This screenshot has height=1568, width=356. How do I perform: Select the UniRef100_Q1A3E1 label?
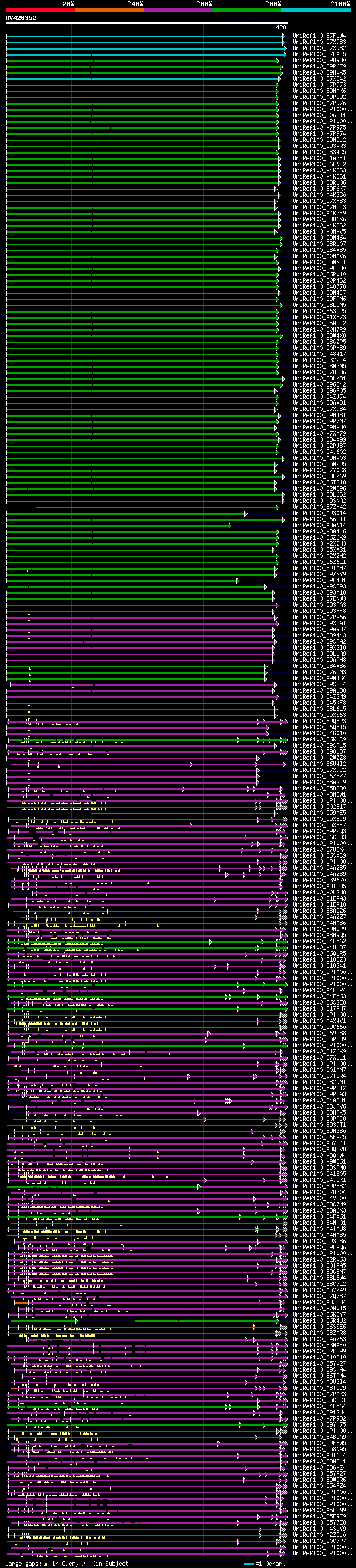click(319, 159)
